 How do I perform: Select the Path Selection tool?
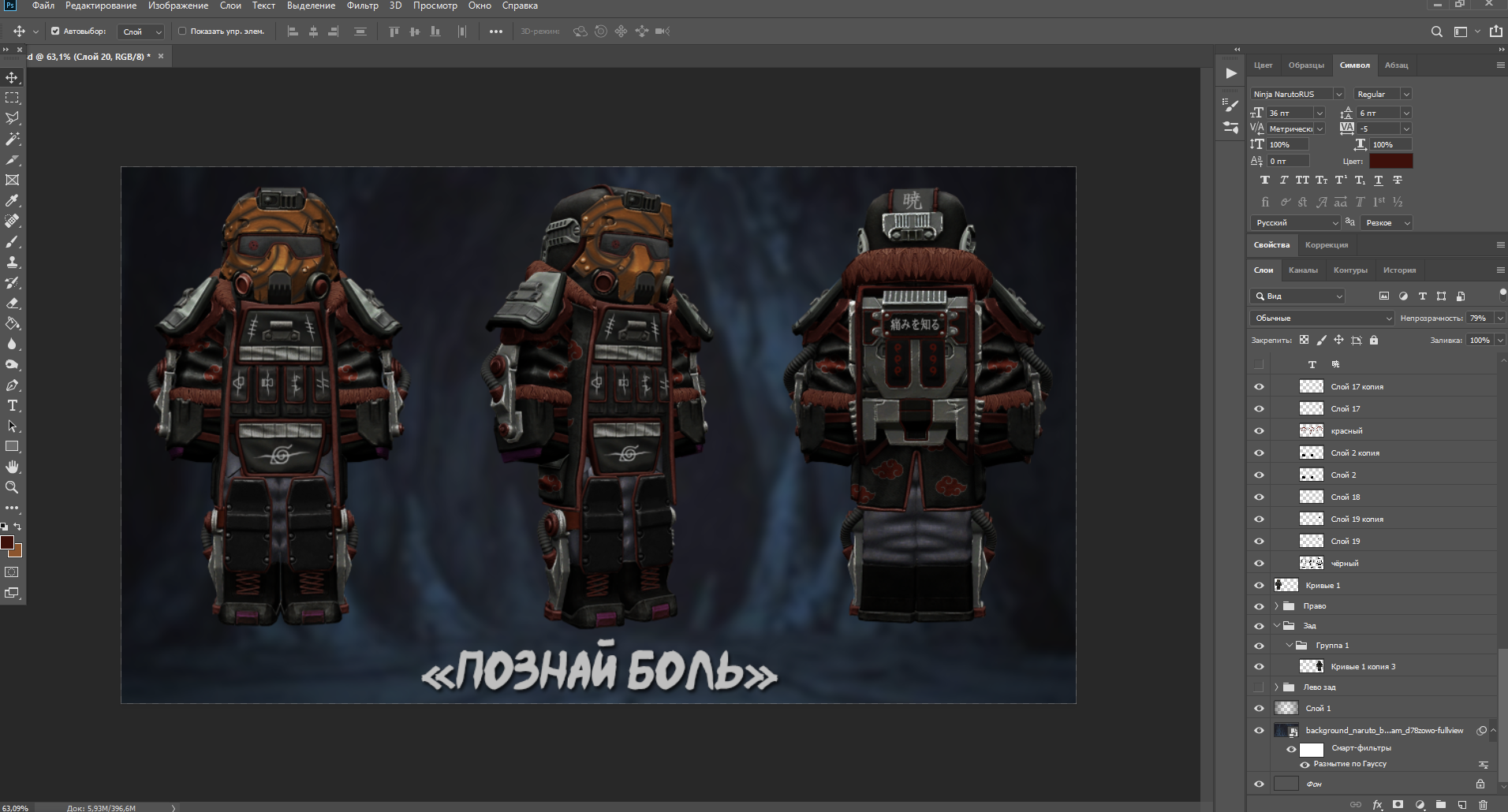pyautogui.click(x=12, y=426)
